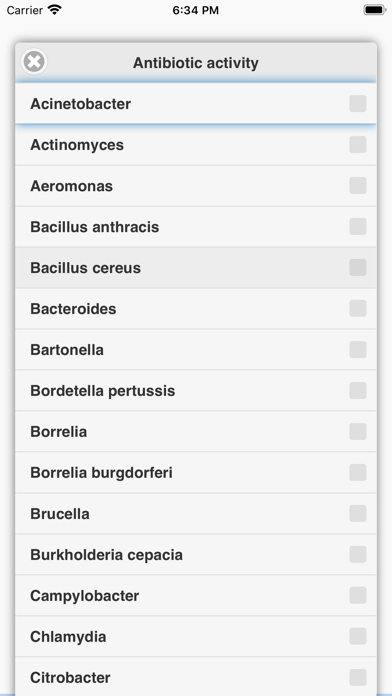Toggle the Bacillus cereus checkbox
Viewport: 392px width, 696px height.
click(x=358, y=268)
